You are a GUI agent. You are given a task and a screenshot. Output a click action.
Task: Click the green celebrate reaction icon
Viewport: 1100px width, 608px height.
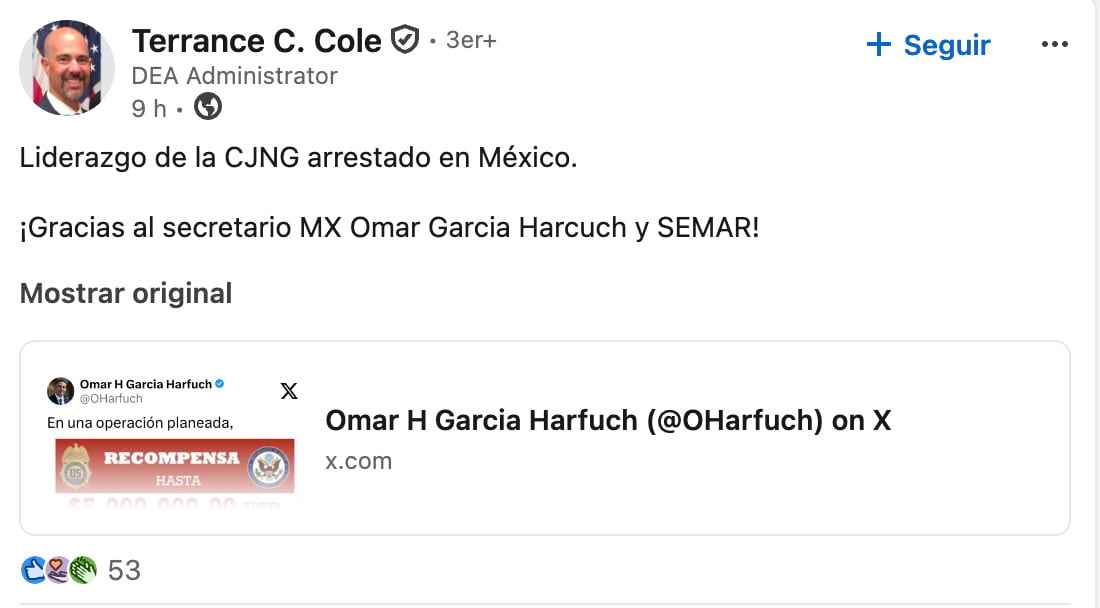pos(83,570)
